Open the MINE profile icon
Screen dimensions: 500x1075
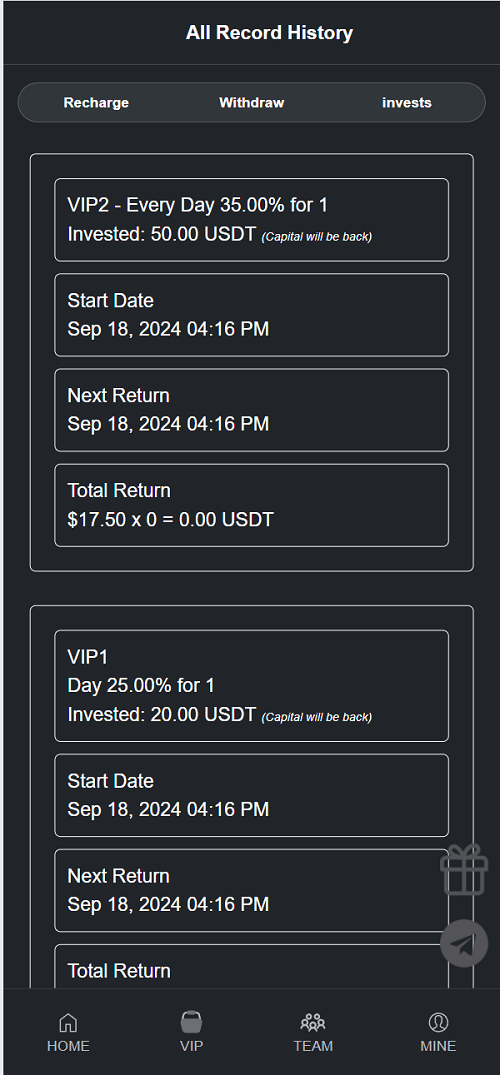[438, 1022]
